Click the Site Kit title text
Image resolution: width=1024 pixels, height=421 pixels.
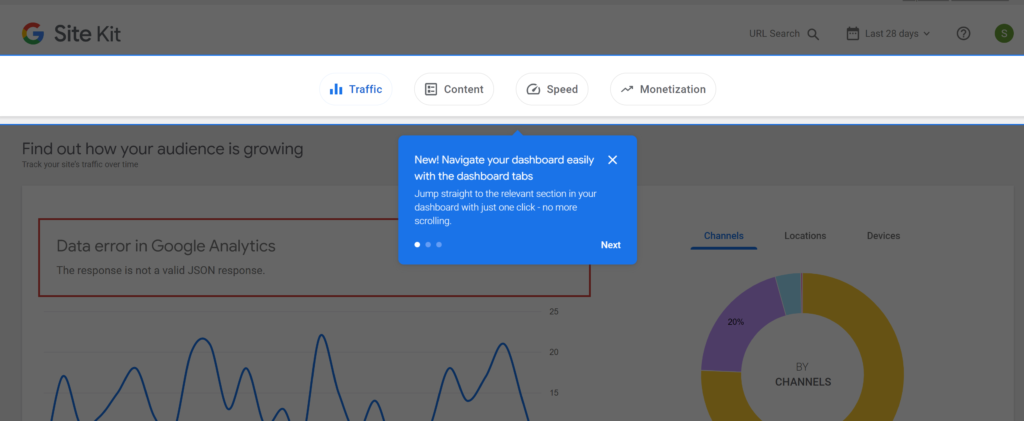[x=88, y=34]
